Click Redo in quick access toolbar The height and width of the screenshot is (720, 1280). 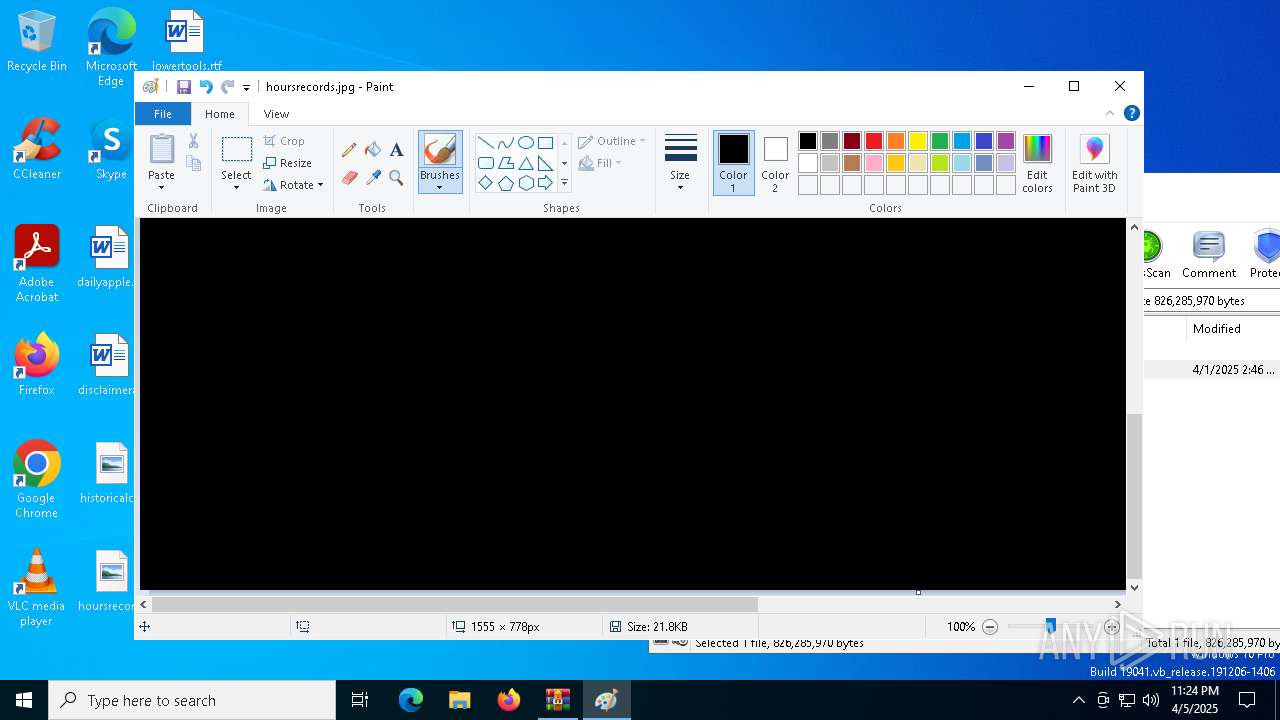tap(228, 87)
